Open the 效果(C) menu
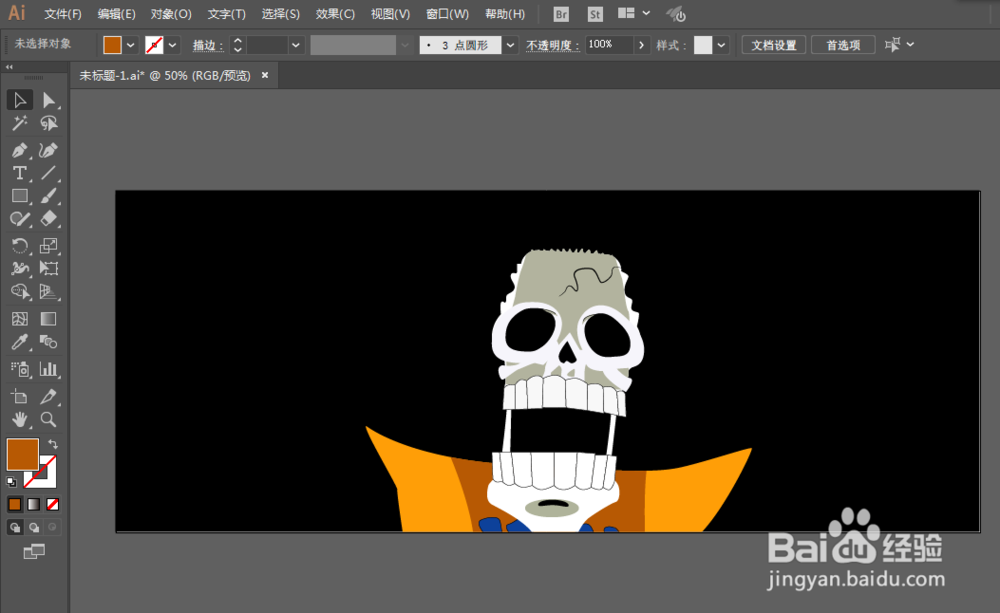1000x613 pixels. click(335, 14)
